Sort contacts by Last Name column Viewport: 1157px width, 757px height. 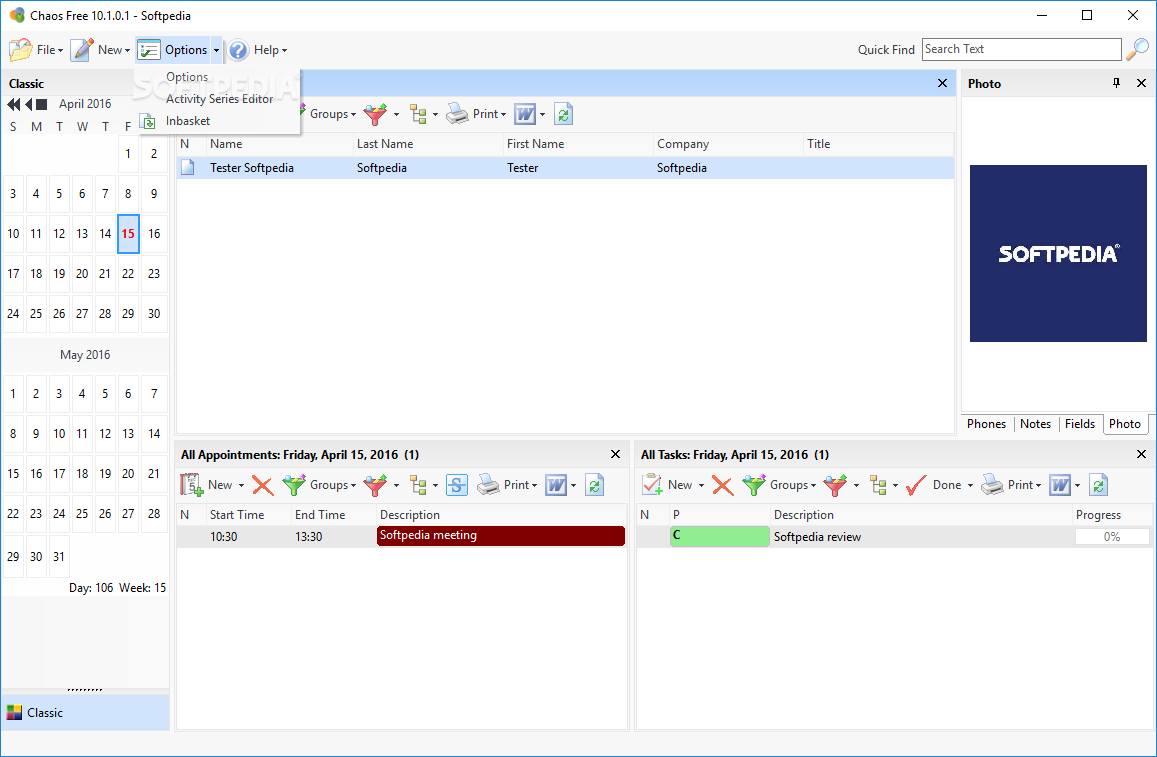pyautogui.click(x=428, y=144)
